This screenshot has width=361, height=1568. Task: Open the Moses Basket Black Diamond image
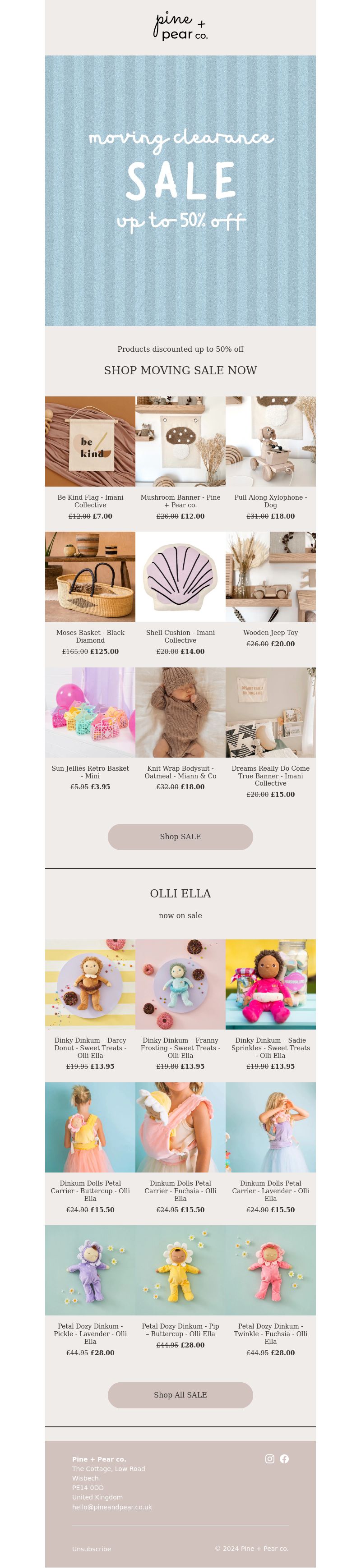(90, 576)
